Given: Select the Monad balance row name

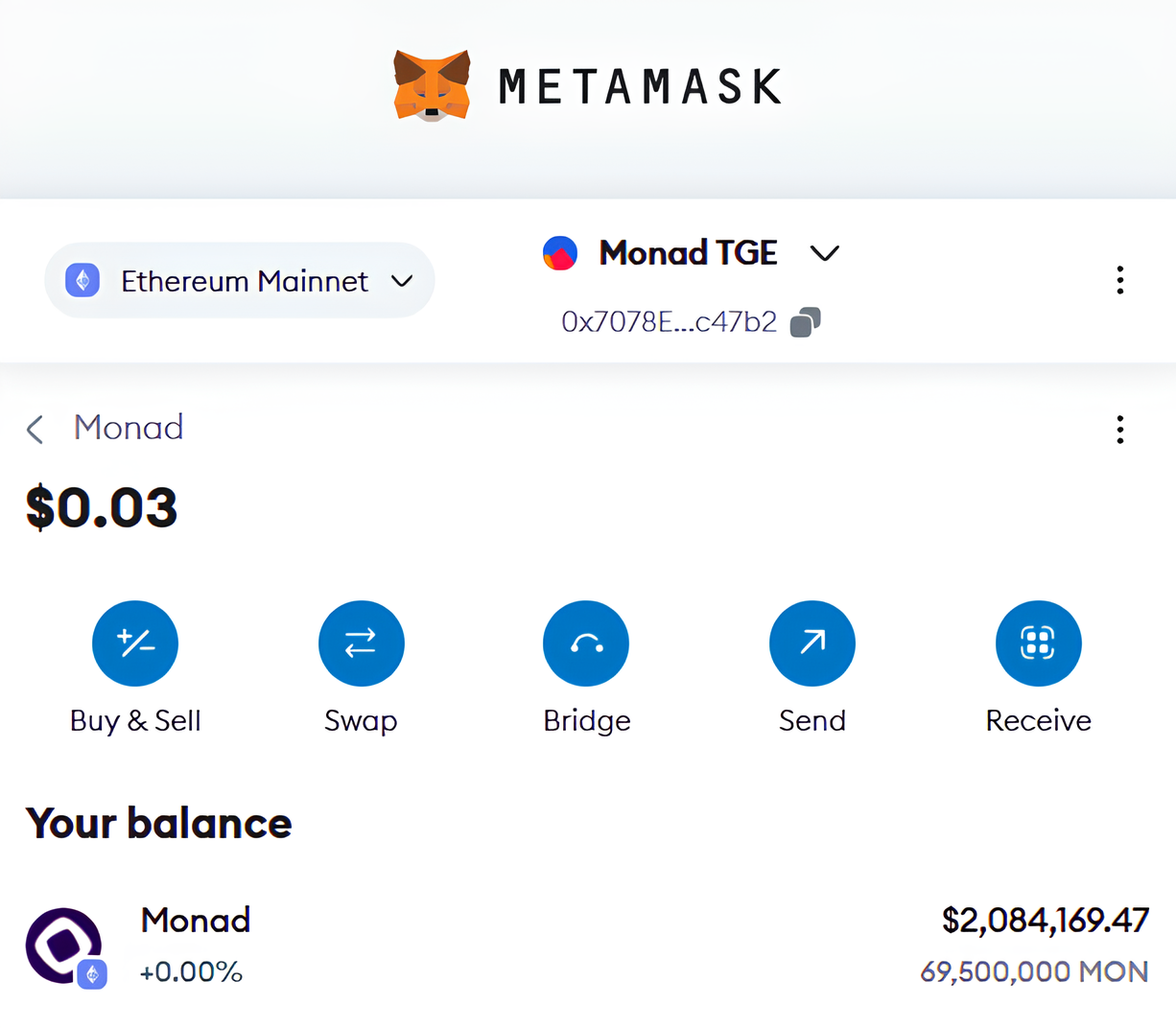Looking at the screenshot, I should (x=196, y=921).
